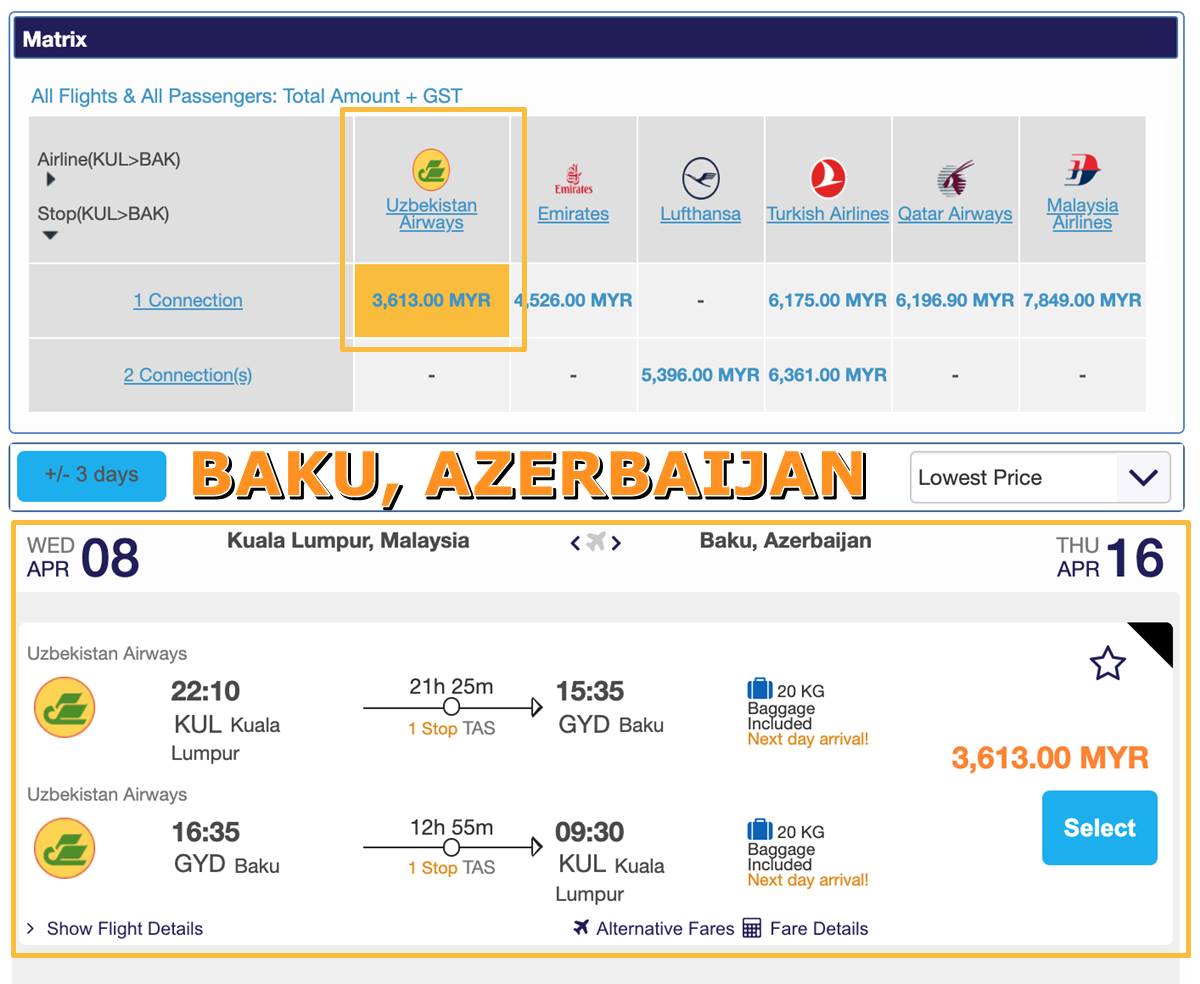Select the 7,849.00 MYR Malaysia fare

pyautogui.click(x=1082, y=300)
